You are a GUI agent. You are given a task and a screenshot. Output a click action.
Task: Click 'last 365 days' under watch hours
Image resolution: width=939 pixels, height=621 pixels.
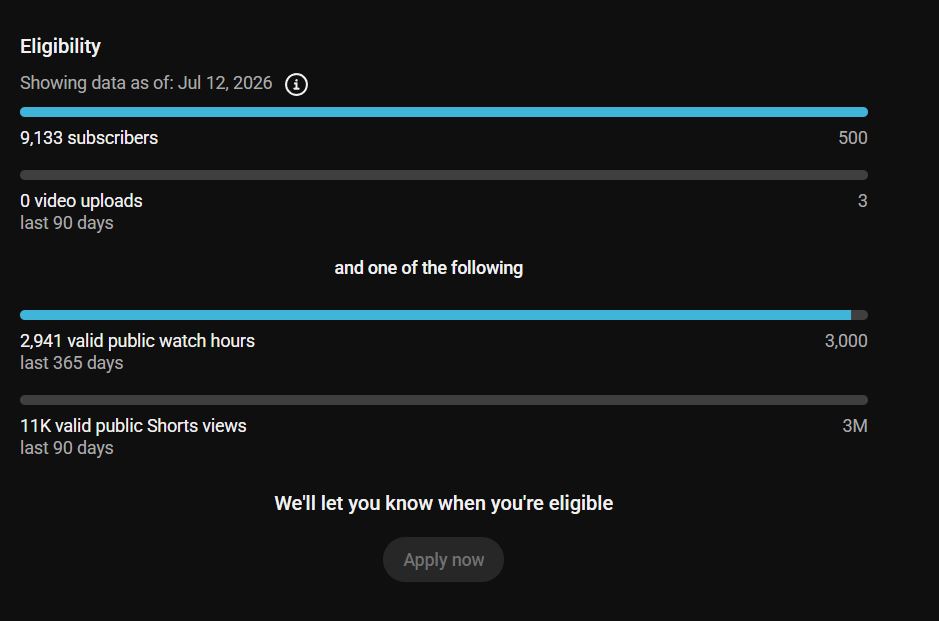click(x=72, y=363)
